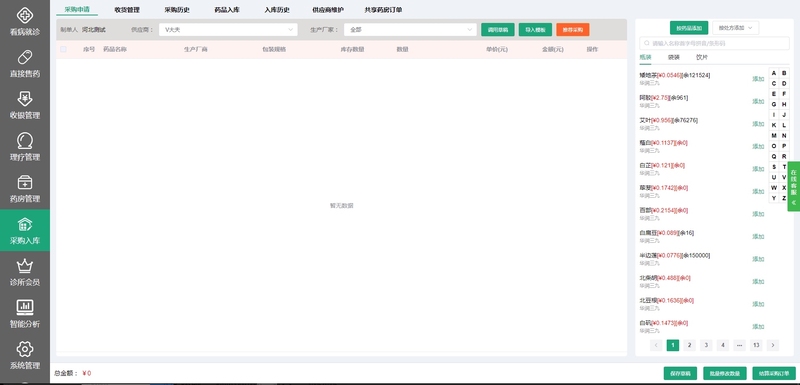Expand the 生产厂家 dropdown showing 全部
The width and height of the screenshot is (800, 385).
(410, 30)
